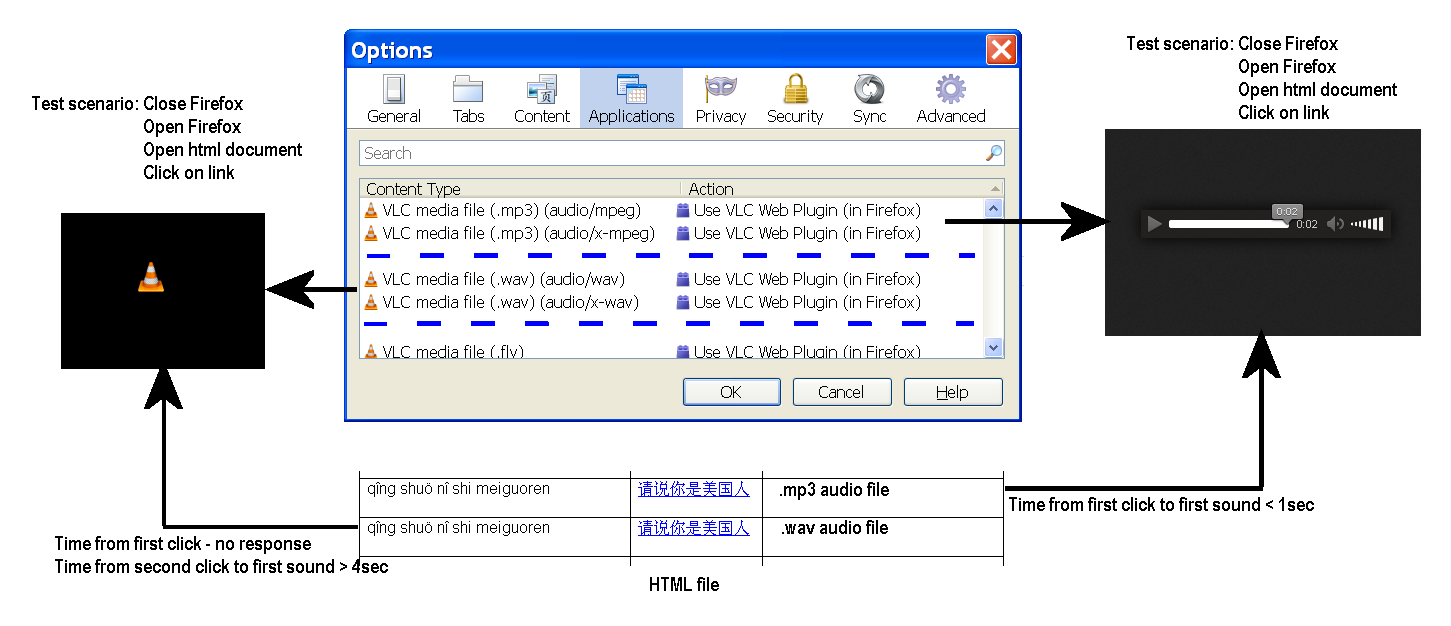Select the .mp3 (audio/mpeg) row

tap(672, 210)
